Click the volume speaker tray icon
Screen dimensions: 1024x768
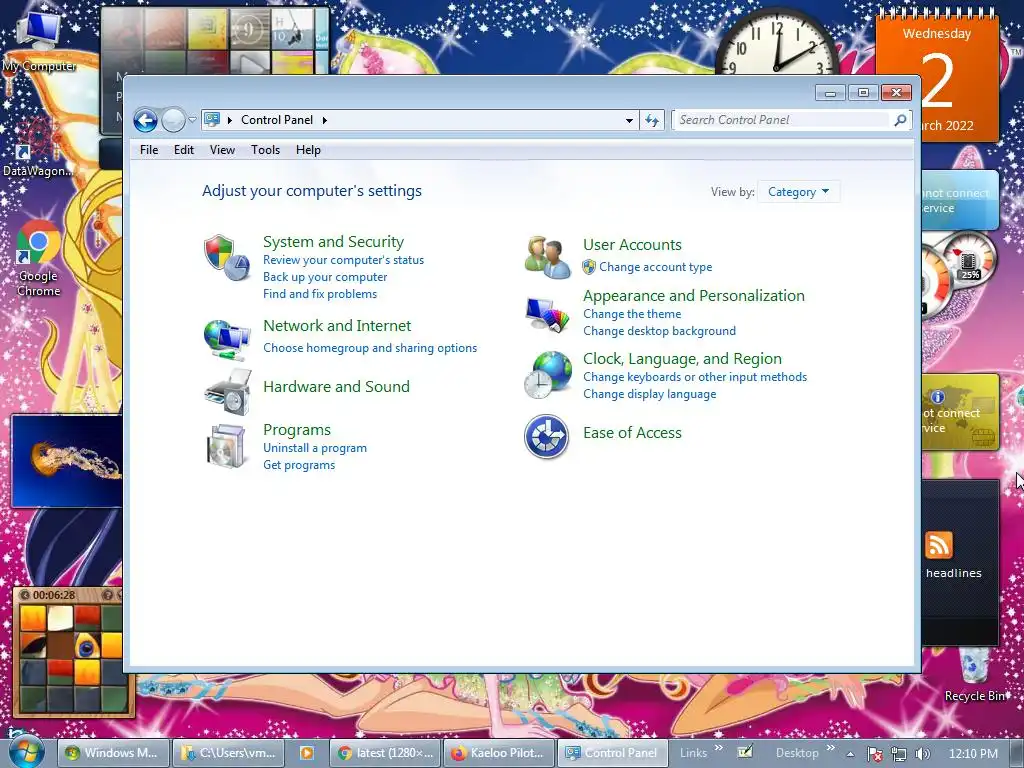click(x=922, y=754)
